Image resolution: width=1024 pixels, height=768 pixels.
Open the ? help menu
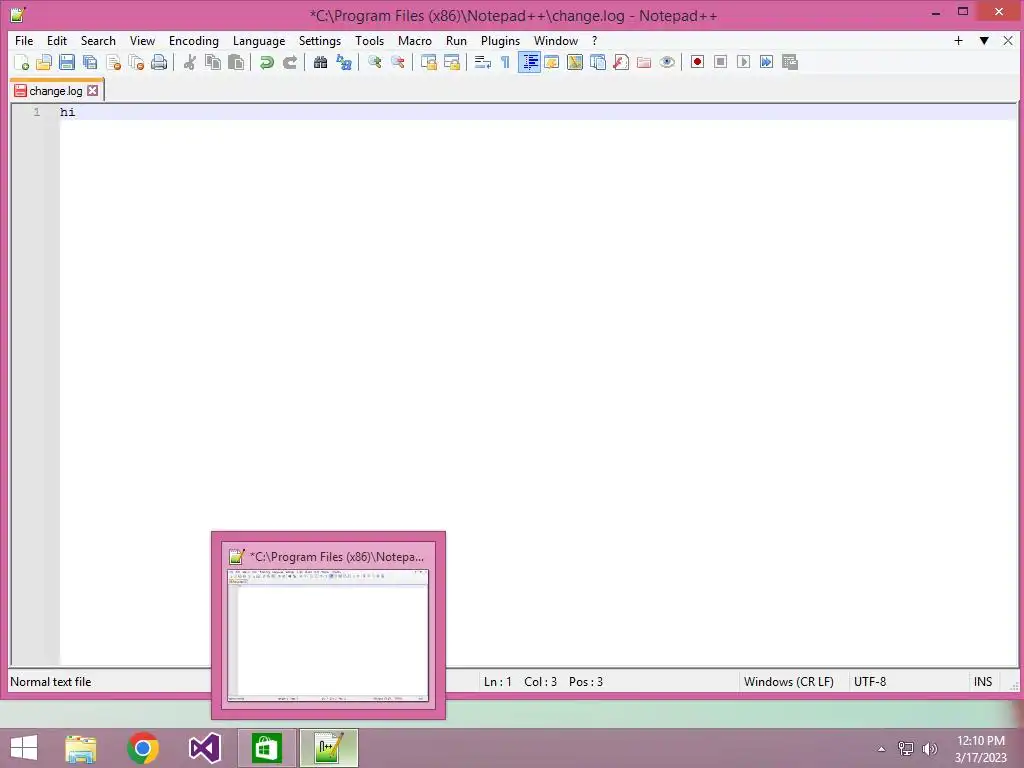coord(594,40)
